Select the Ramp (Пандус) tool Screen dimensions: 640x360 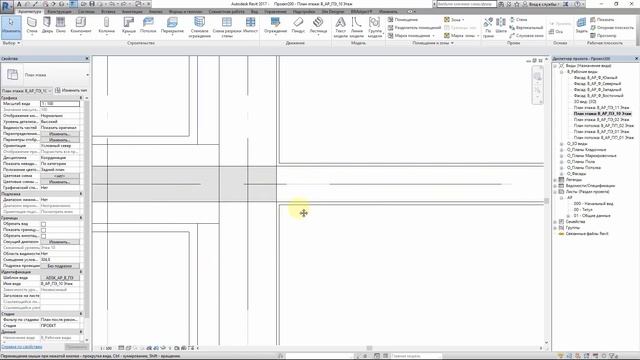pyautogui.click(x=298, y=26)
